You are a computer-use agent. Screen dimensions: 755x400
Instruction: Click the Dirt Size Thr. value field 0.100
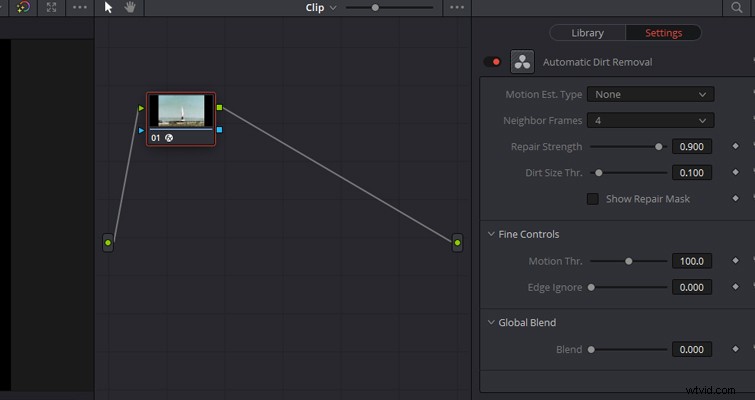pos(692,173)
